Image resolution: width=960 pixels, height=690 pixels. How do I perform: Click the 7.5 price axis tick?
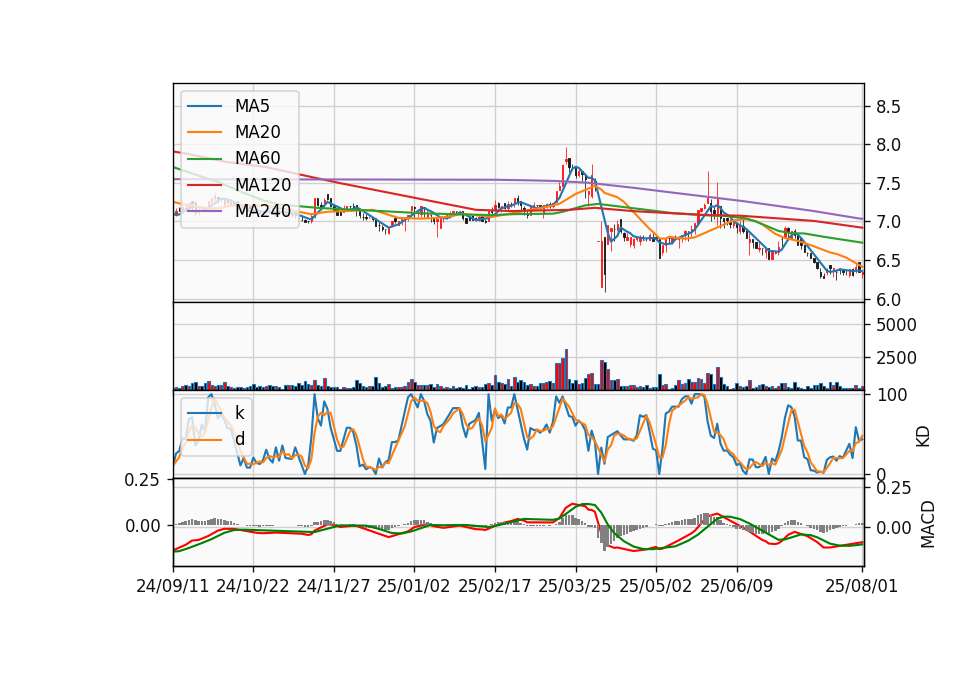click(888, 184)
